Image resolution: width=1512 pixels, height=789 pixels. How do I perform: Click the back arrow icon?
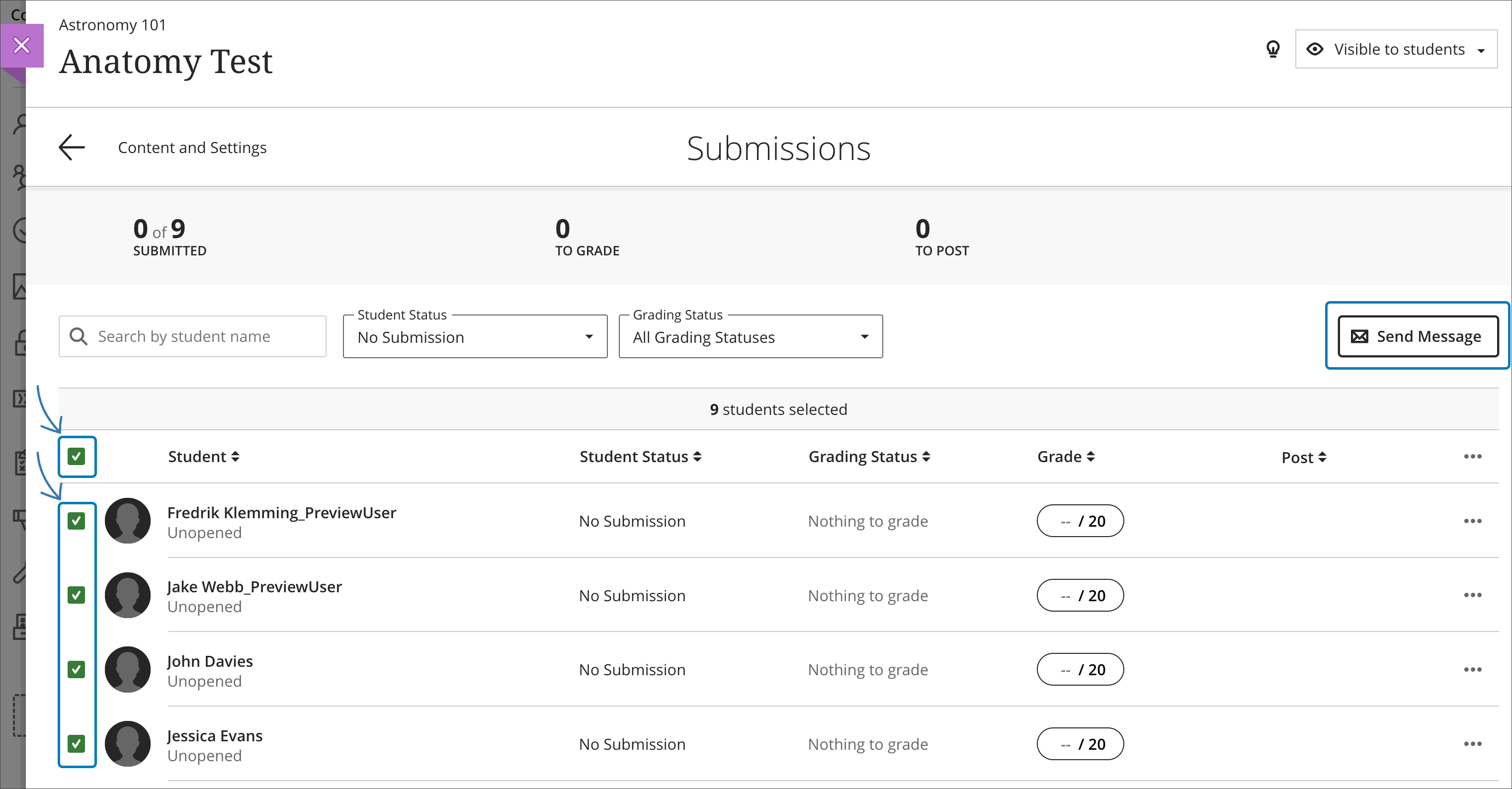pyautogui.click(x=72, y=147)
